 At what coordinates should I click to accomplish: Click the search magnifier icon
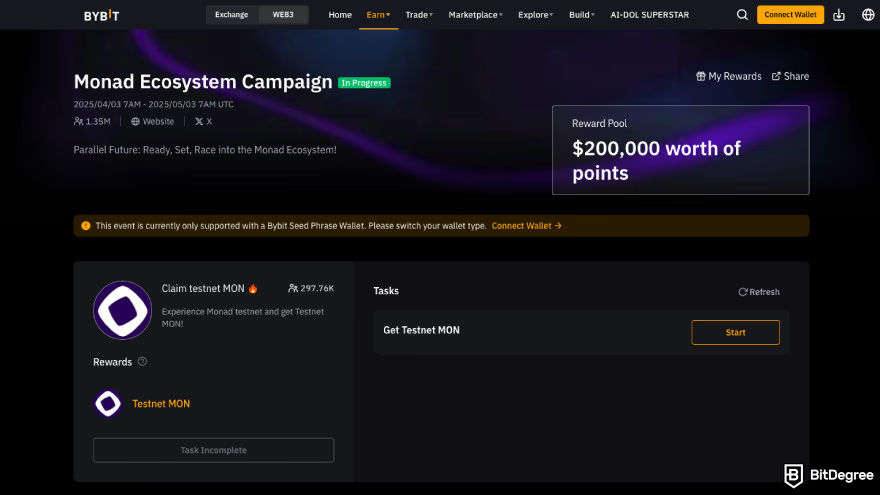[x=742, y=15]
